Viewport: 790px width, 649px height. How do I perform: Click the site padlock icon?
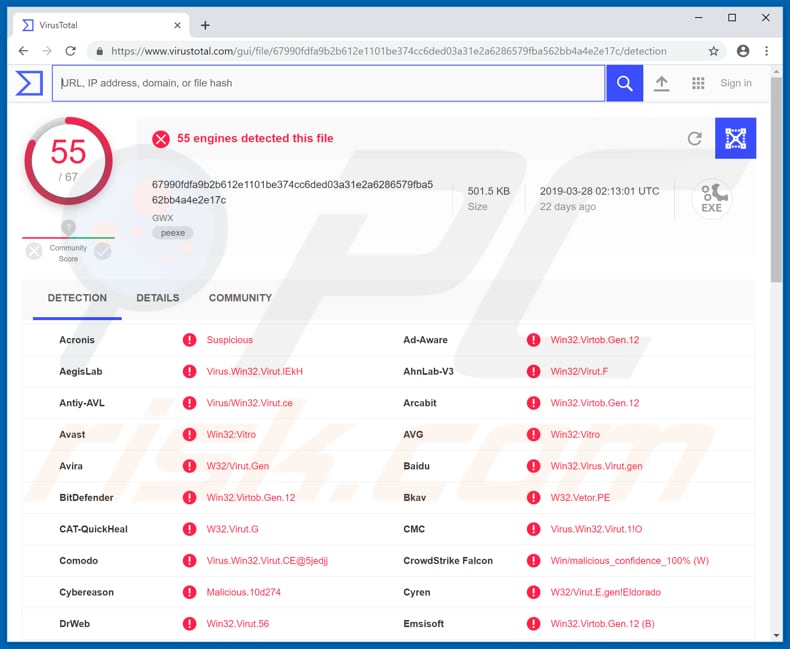click(x=100, y=51)
